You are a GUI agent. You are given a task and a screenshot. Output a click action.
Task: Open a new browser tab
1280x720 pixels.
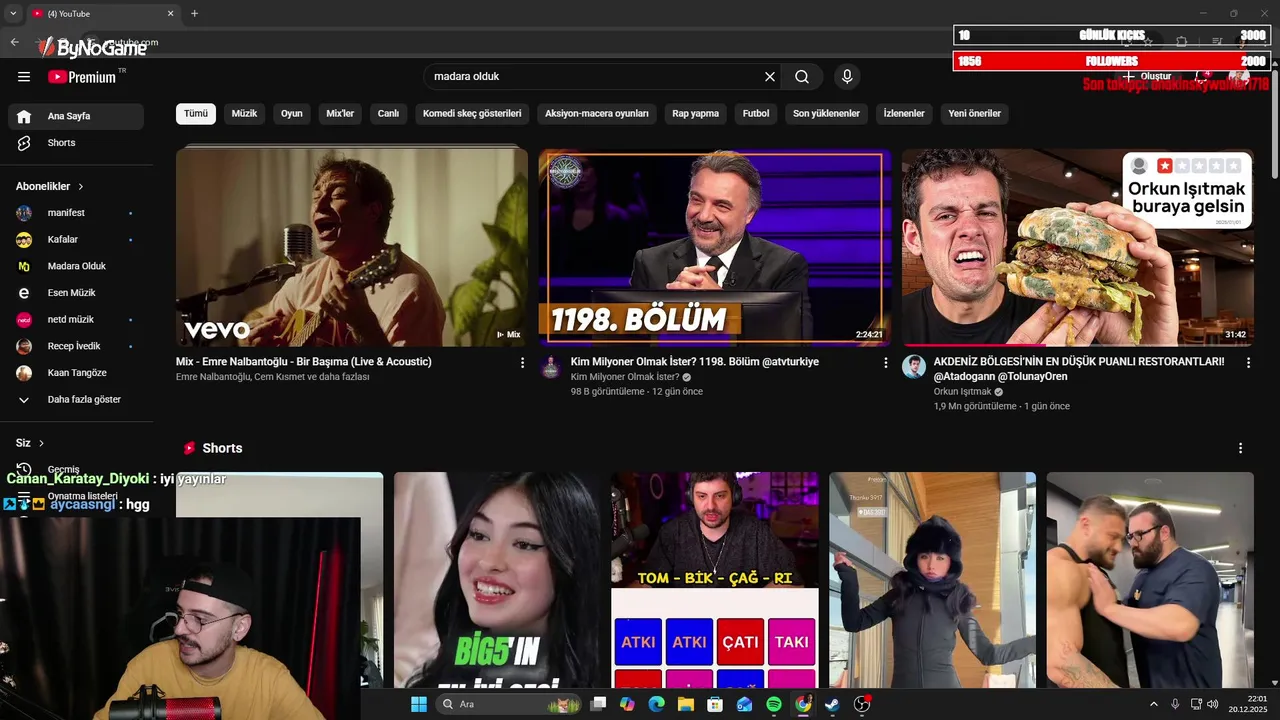pyautogui.click(x=194, y=13)
